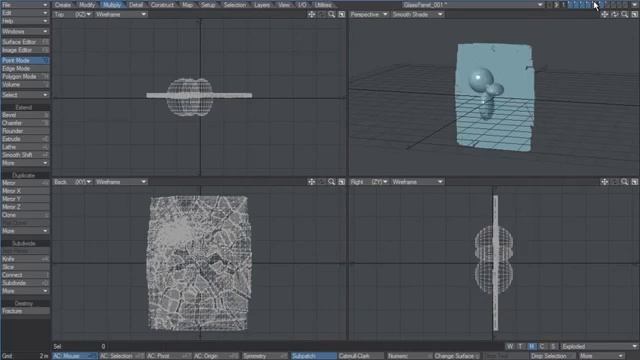Viewport: 640px width, 360px height.
Task: Open the Wireframe dropdown of the Right viewport
Action: coord(417,182)
